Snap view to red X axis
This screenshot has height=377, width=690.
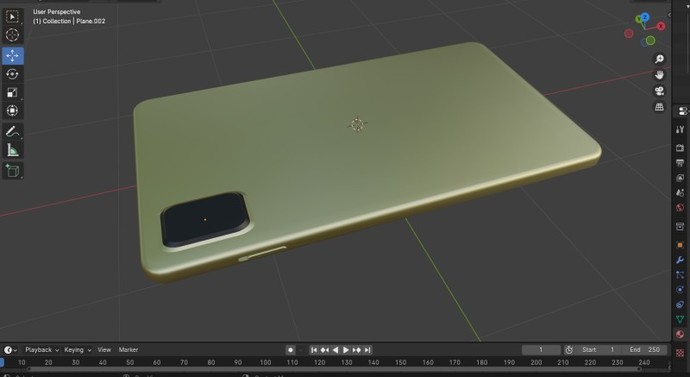point(661,26)
